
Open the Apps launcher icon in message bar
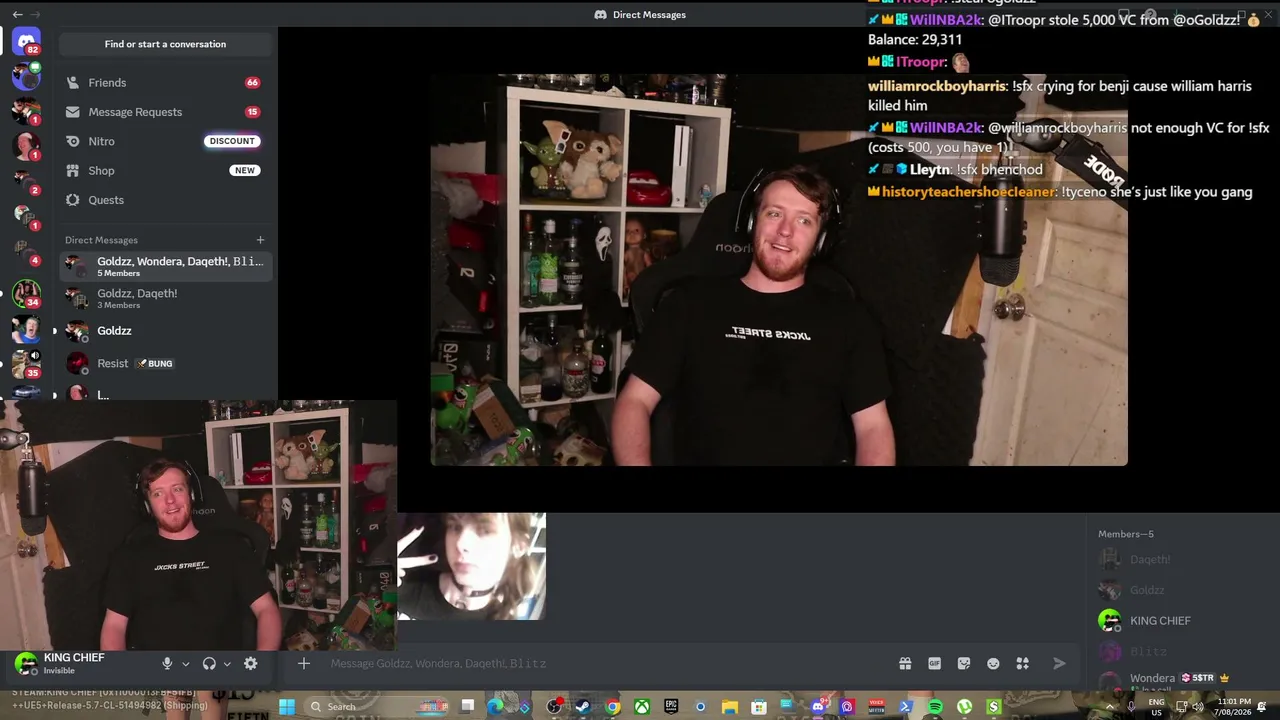[1022, 663]
